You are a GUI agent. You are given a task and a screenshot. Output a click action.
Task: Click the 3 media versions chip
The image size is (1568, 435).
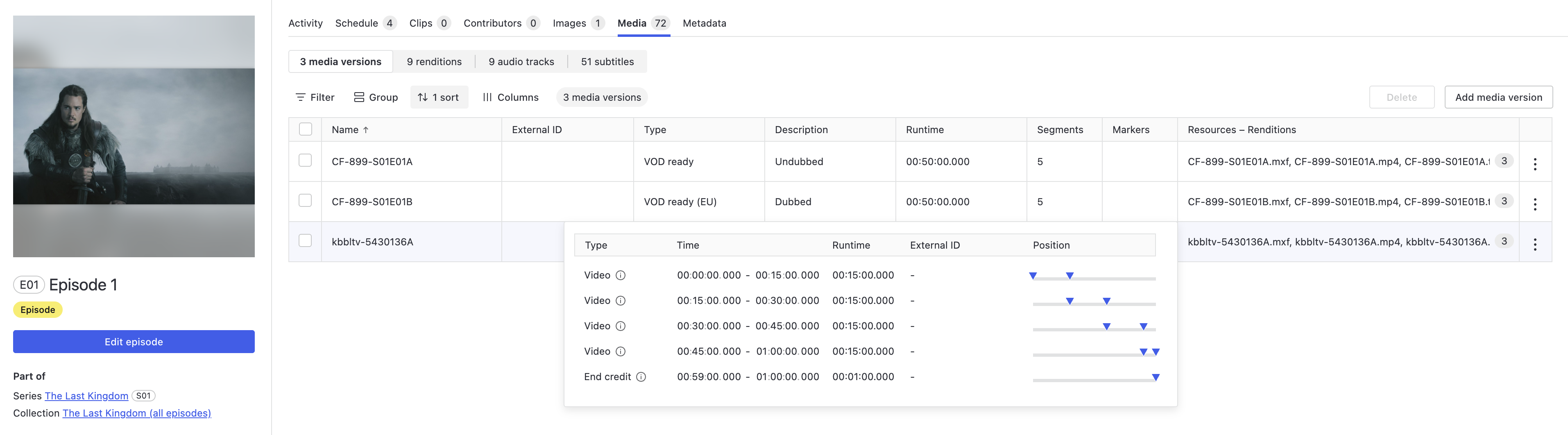pyautogui.click(x=602, y=97)
